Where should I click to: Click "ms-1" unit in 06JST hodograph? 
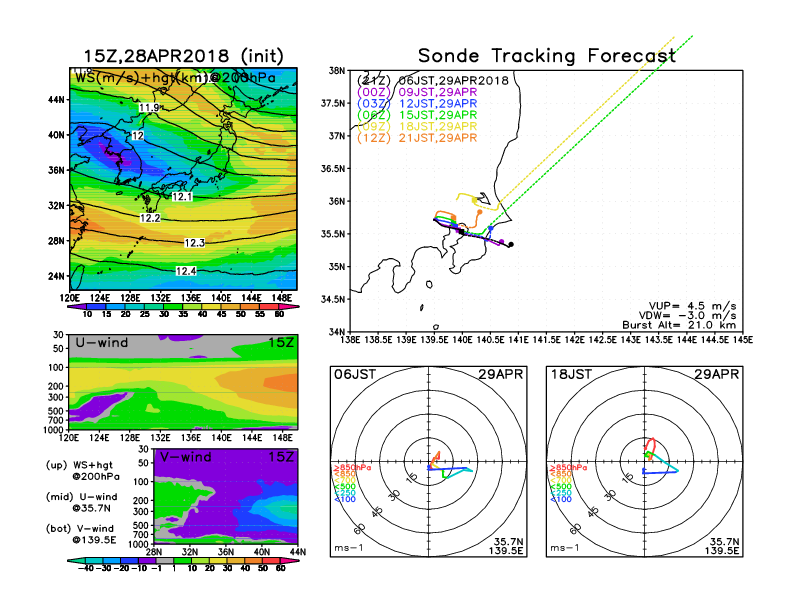point(349,548)
